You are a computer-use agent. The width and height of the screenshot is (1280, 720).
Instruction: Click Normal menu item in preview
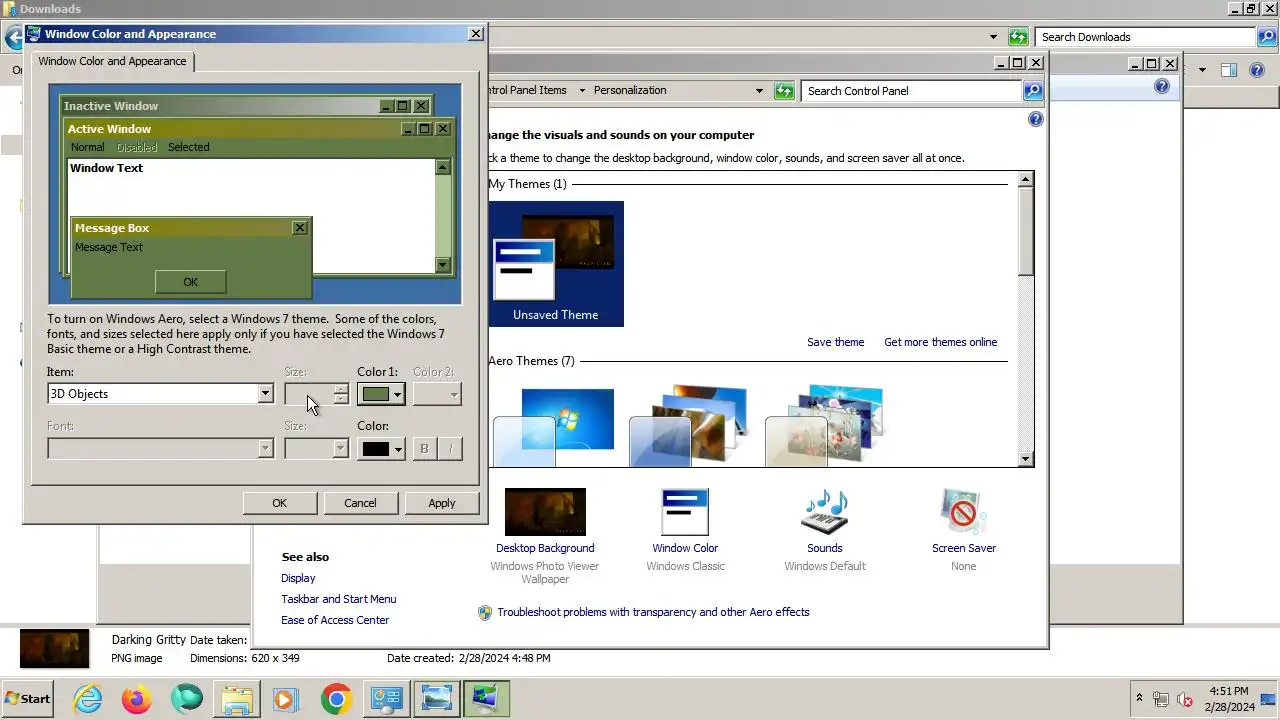(x=88, y=147)
